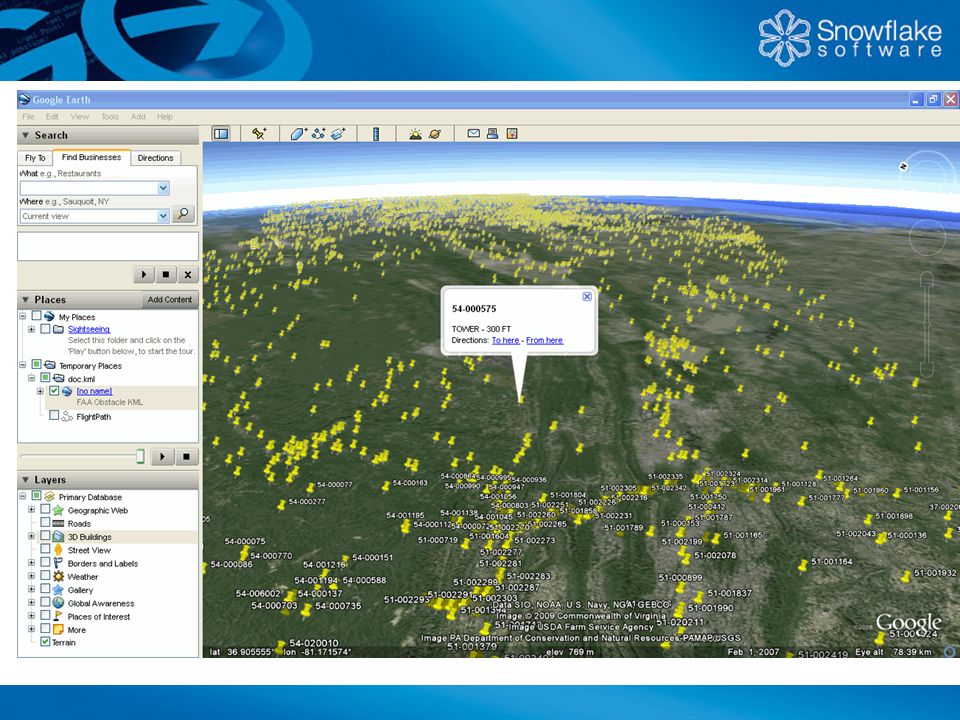
Task: Add a polygon using toolbar icon
Action: click(x=298, y=133)
